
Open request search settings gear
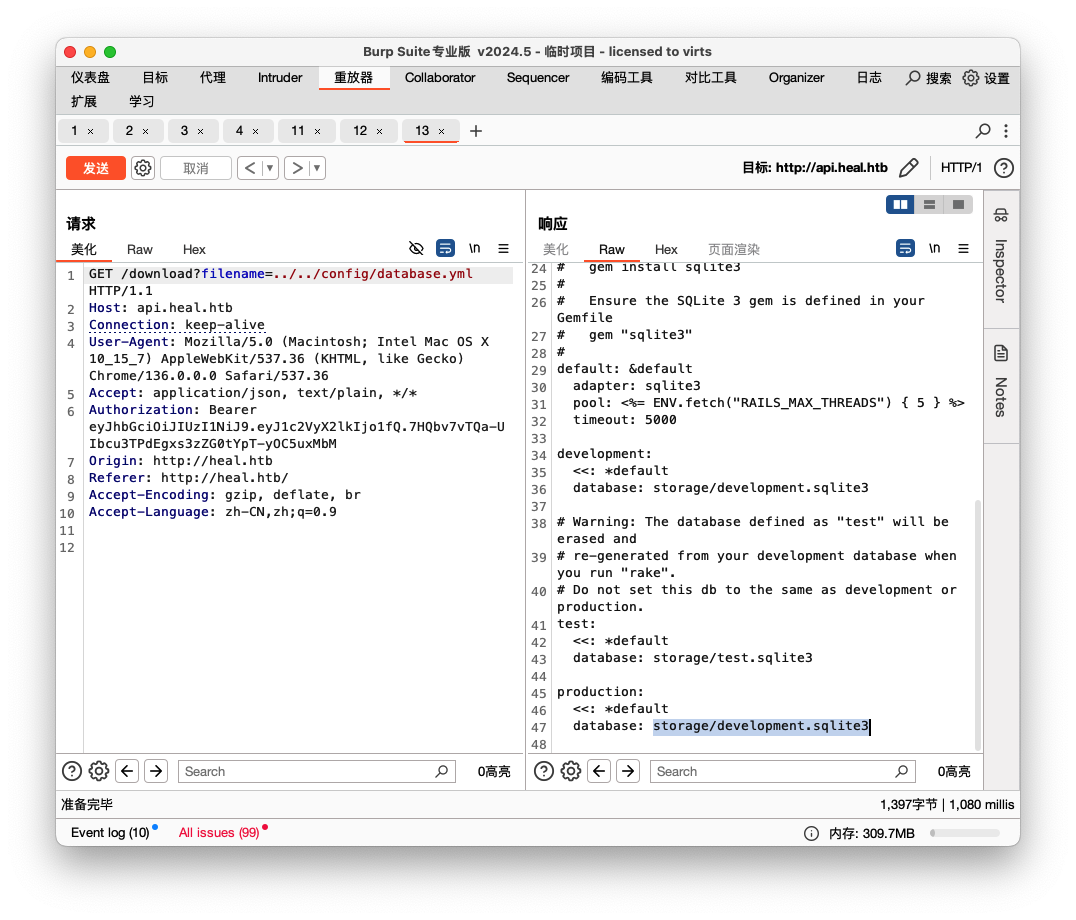click(x=99, y=771)
